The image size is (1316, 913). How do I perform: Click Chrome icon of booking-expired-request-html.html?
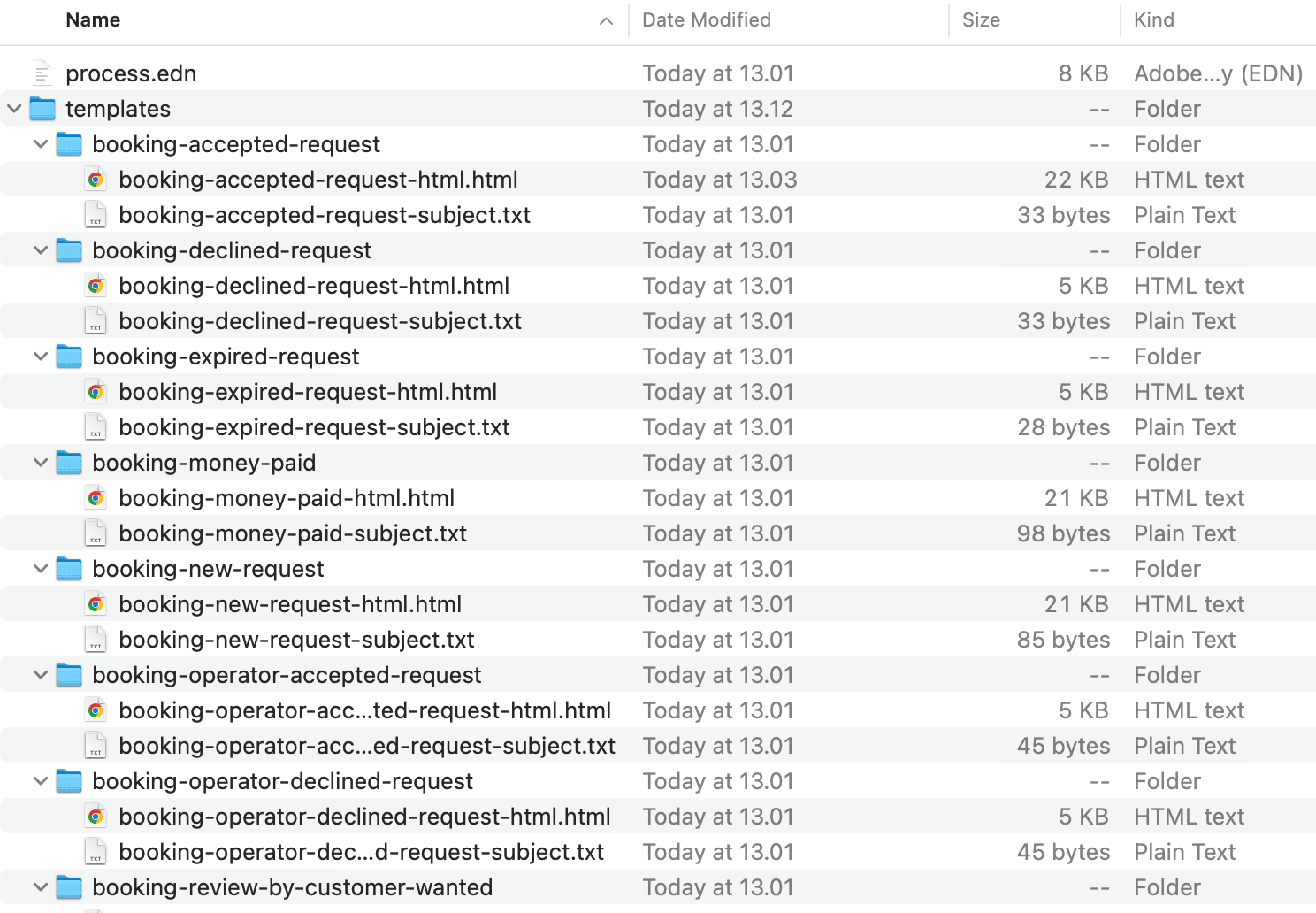pyautogui.click(x=96, y=392)
